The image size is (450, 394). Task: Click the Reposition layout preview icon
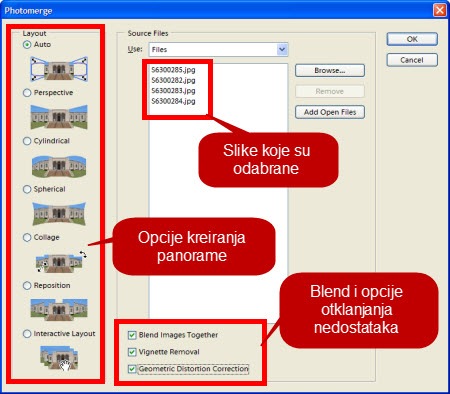[x=59, y=310]
